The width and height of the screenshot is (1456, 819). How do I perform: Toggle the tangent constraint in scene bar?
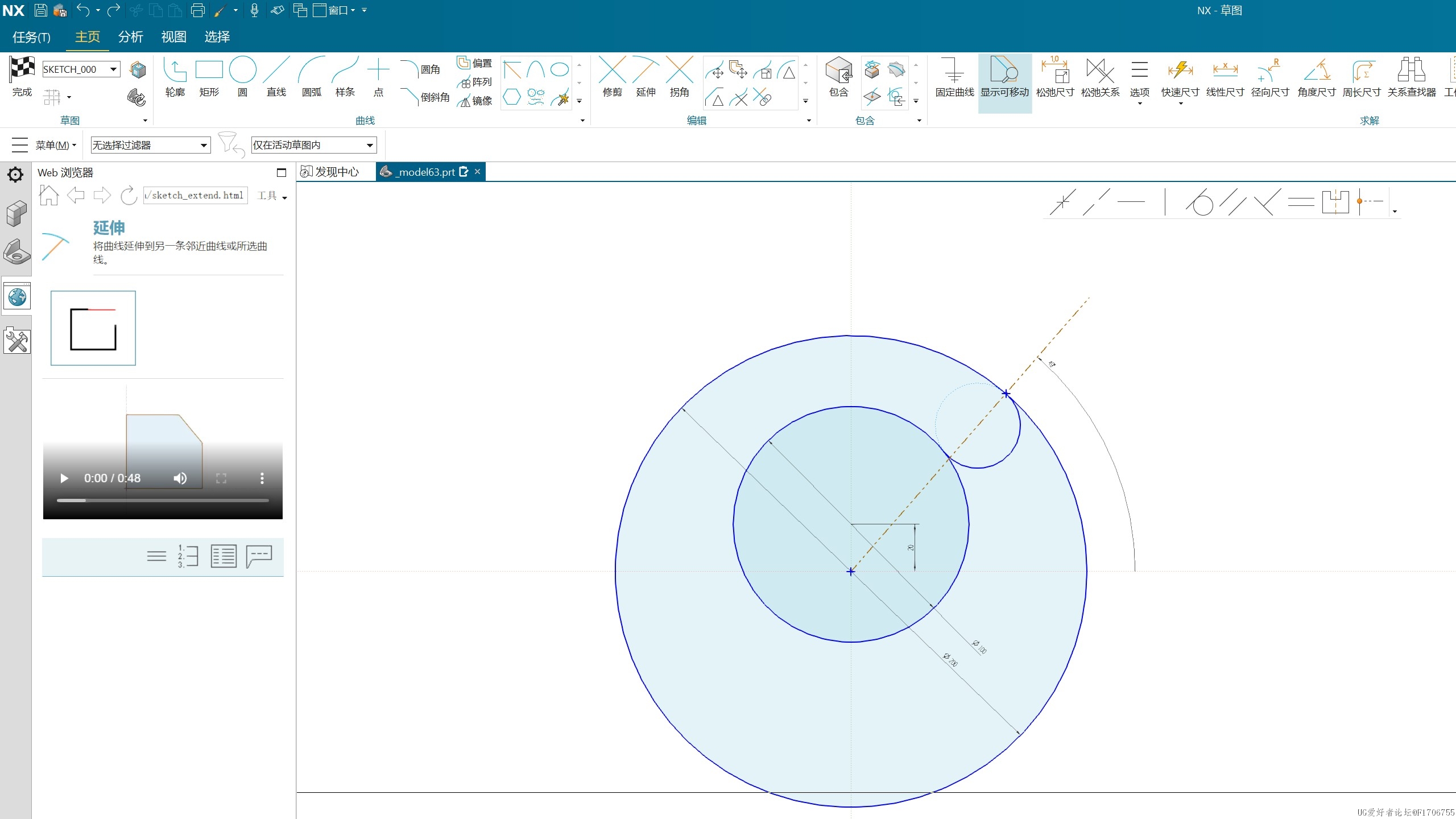point(1199,202)
